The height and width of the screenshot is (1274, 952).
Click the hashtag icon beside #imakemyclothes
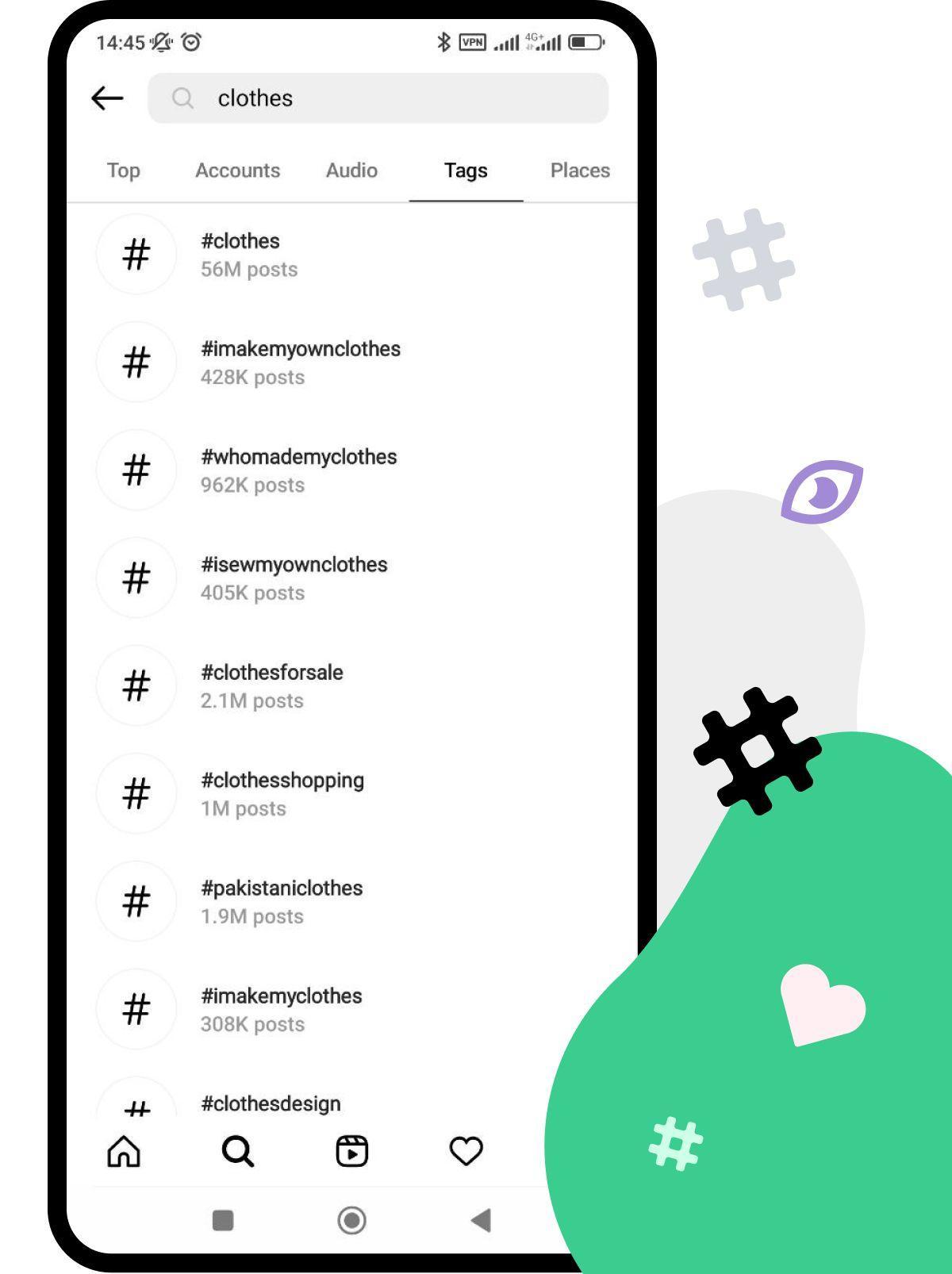tap(136, 1010)
